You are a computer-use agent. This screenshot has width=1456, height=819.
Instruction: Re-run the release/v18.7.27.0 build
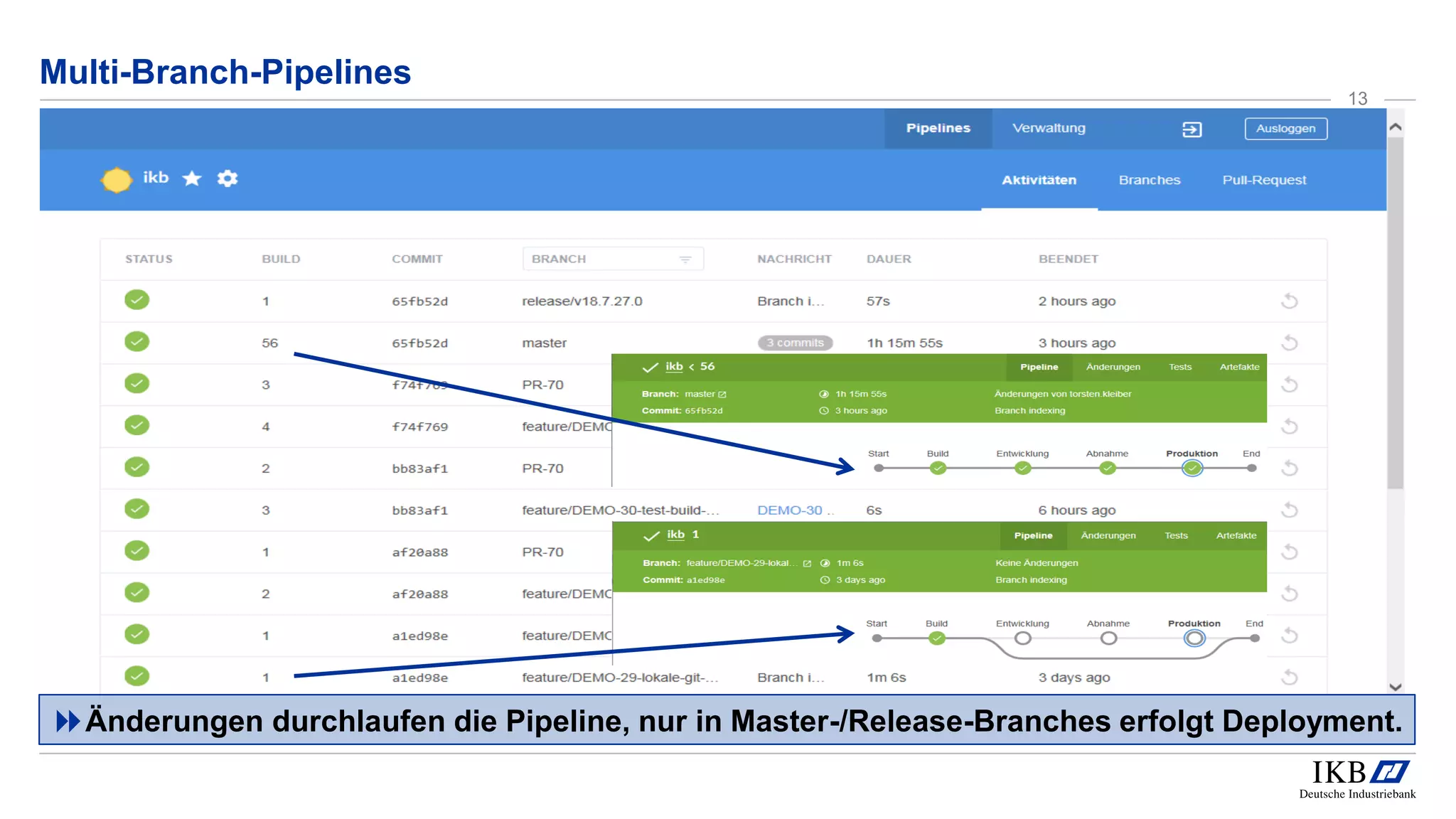1290,301
